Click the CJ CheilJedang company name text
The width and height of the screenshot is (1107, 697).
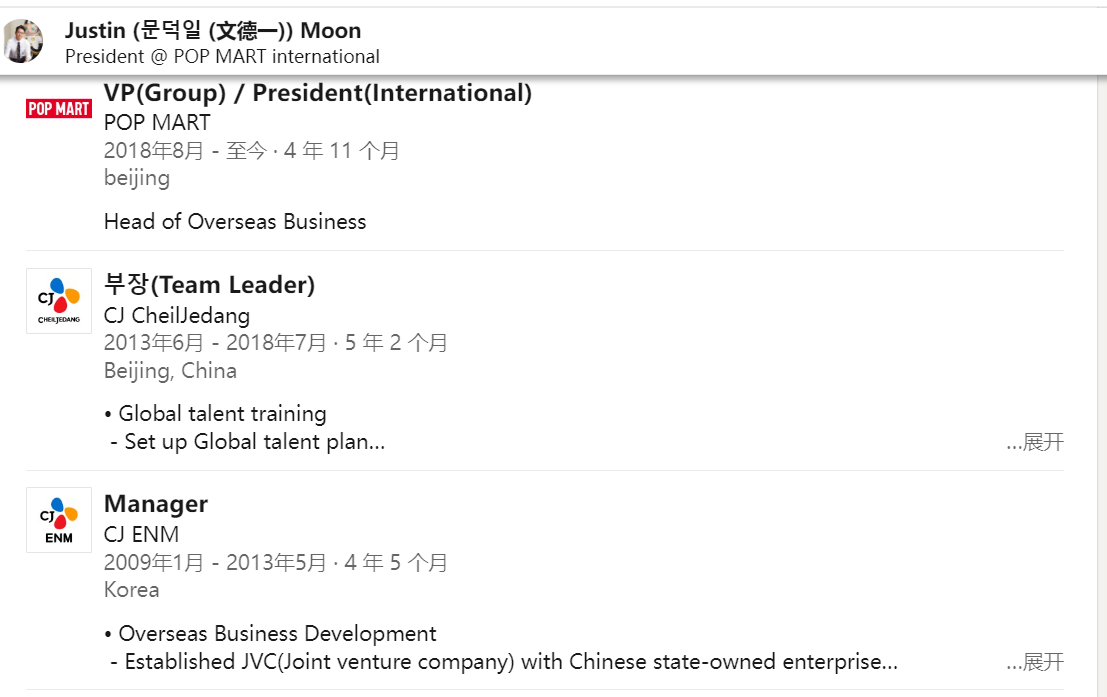[x=177, y=316]
